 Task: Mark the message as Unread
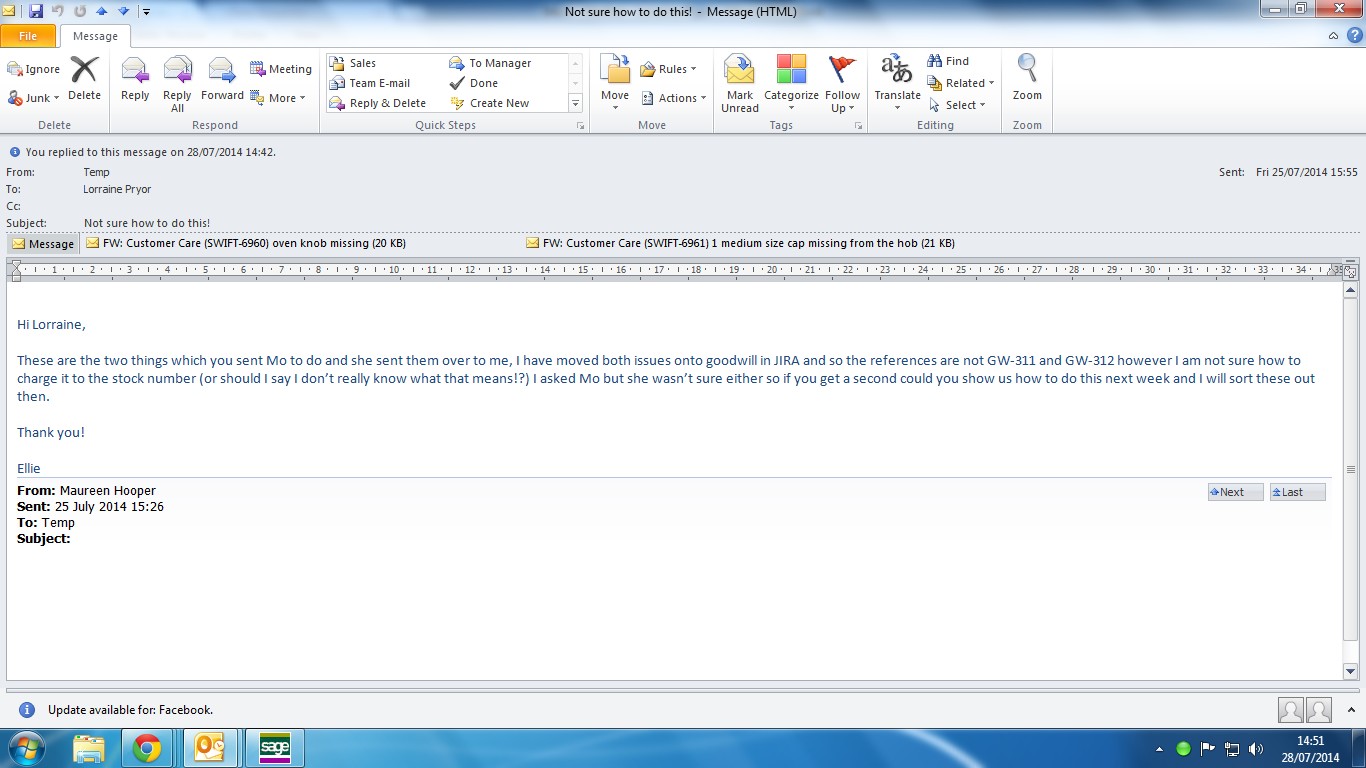[740, 84]
